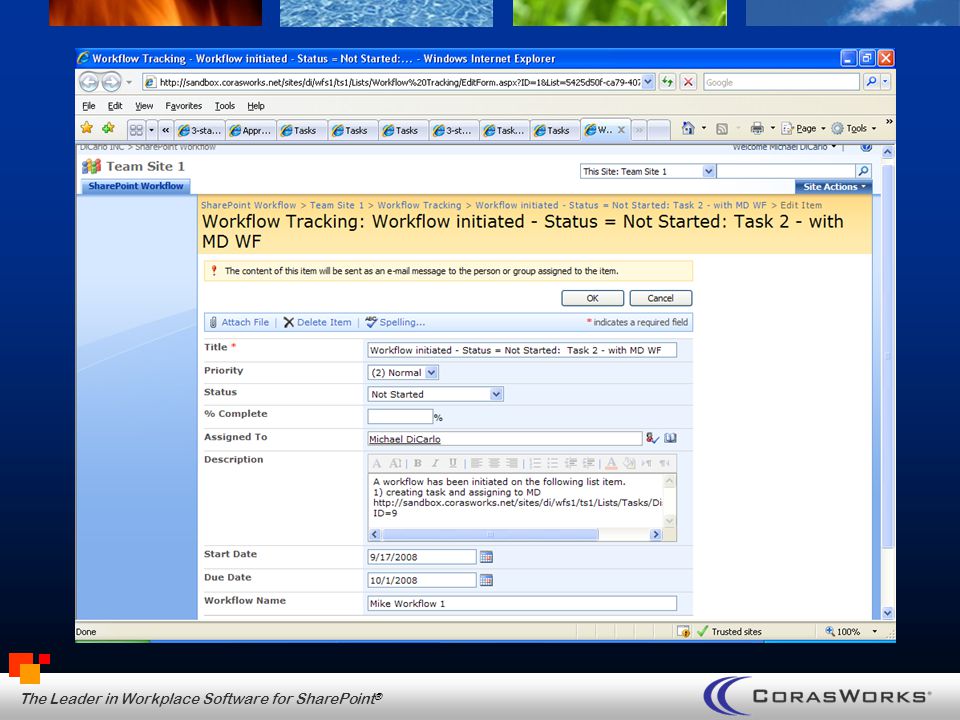Viewport: 960px width, 720px height.
Task: Stop loading with the red X icon
Action: point(688,81)
